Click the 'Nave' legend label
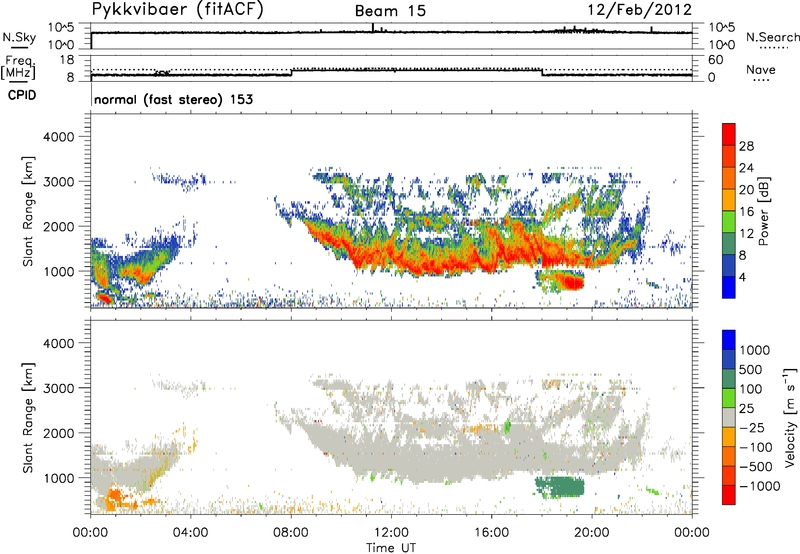800x554 pixels. coord(761,70)
